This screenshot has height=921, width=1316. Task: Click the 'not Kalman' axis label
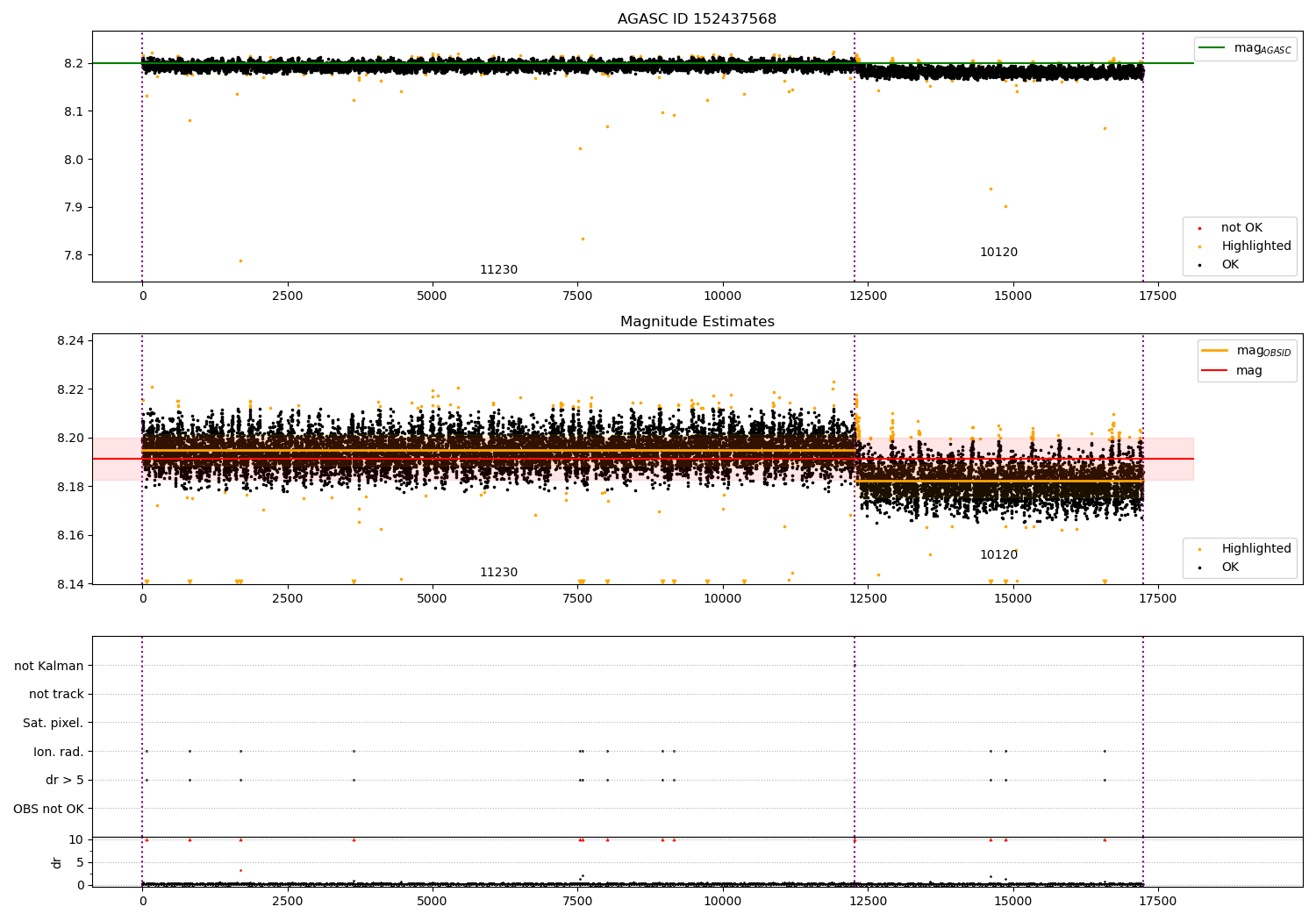coord(49,666)
